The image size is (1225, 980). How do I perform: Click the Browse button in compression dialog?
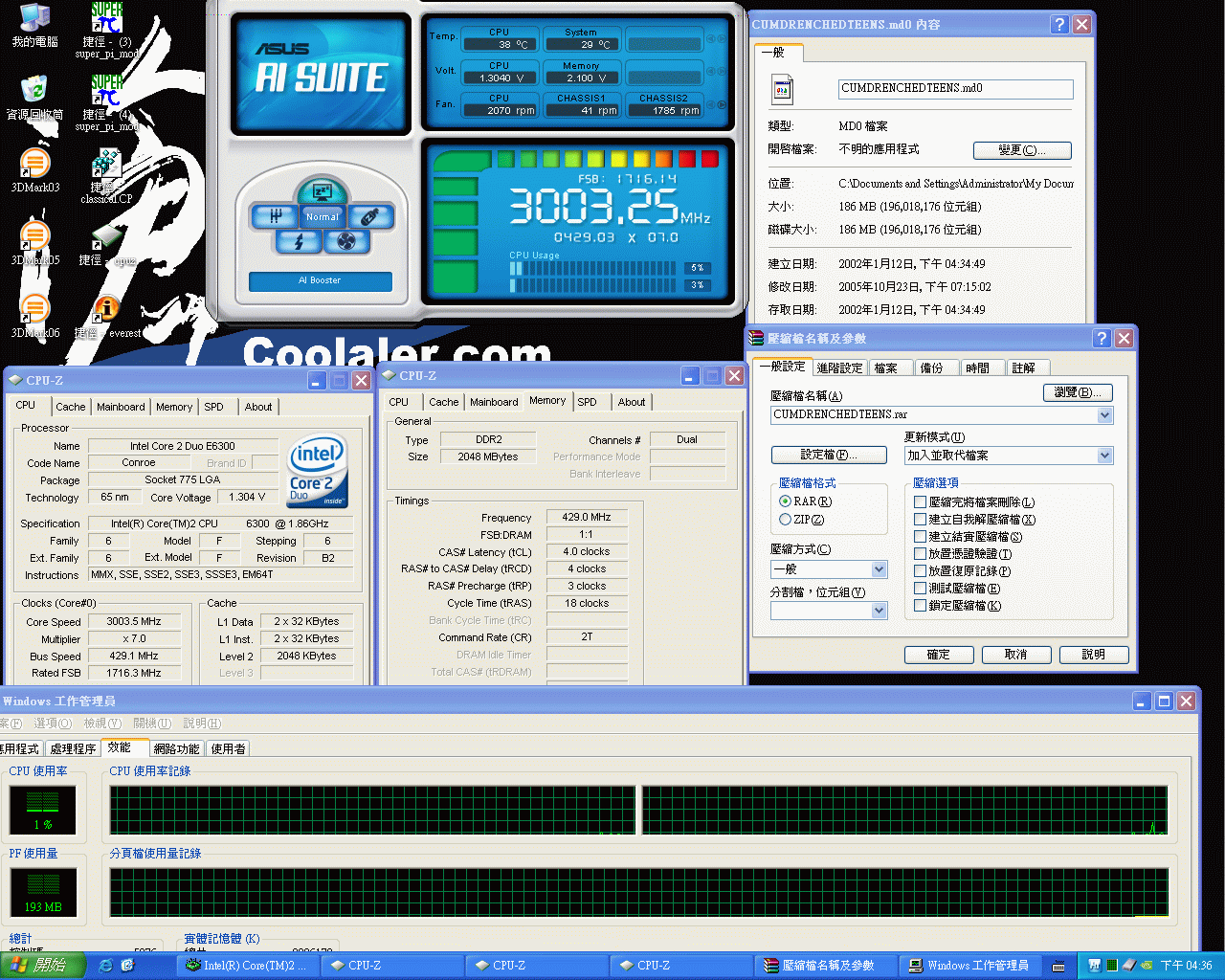click(x=1078, y=392)
